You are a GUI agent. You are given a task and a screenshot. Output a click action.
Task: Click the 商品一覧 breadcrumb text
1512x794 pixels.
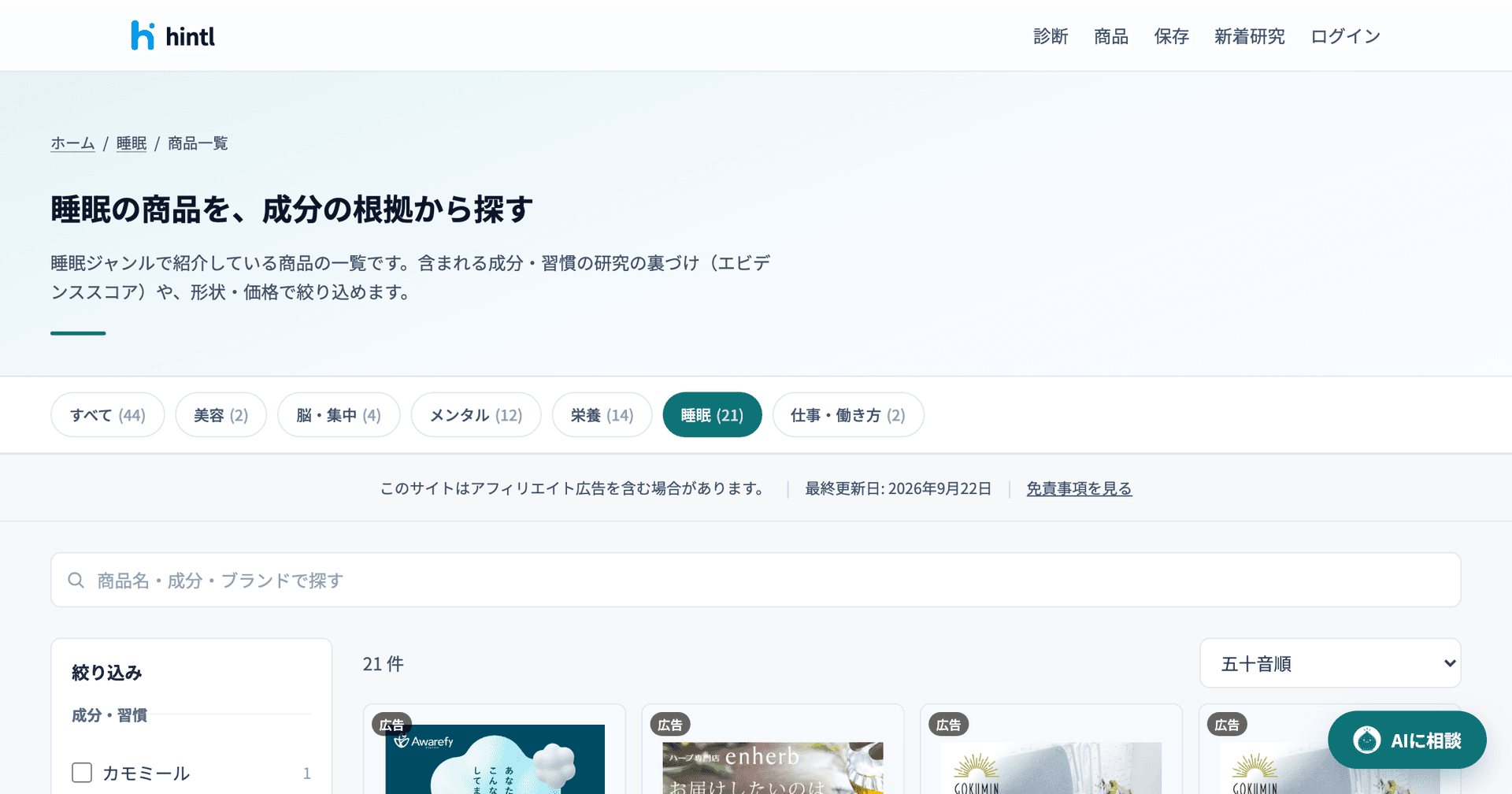pyautogui.click(x=198, y=143)
